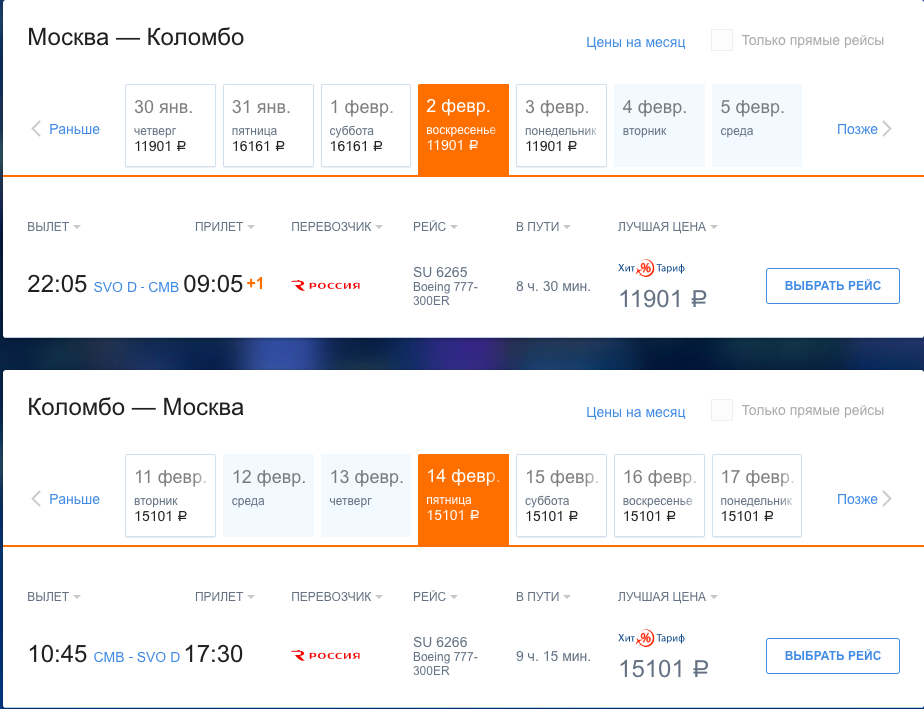Click ВЫБРАТЬ РЕЙС for flight SU 6265
Image resolution: width=924 pixels, height=709 pixels.
(833, 286)
